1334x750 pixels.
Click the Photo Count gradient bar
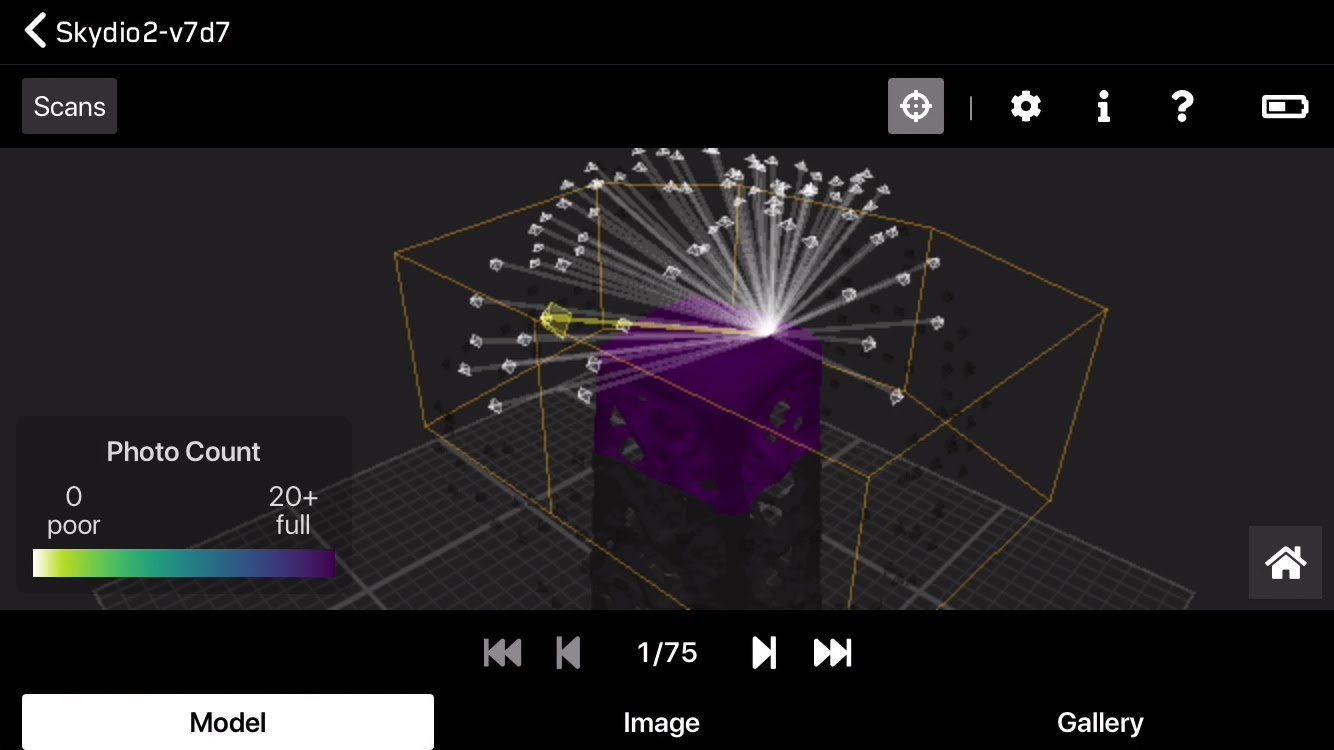(x=184, y=562)
